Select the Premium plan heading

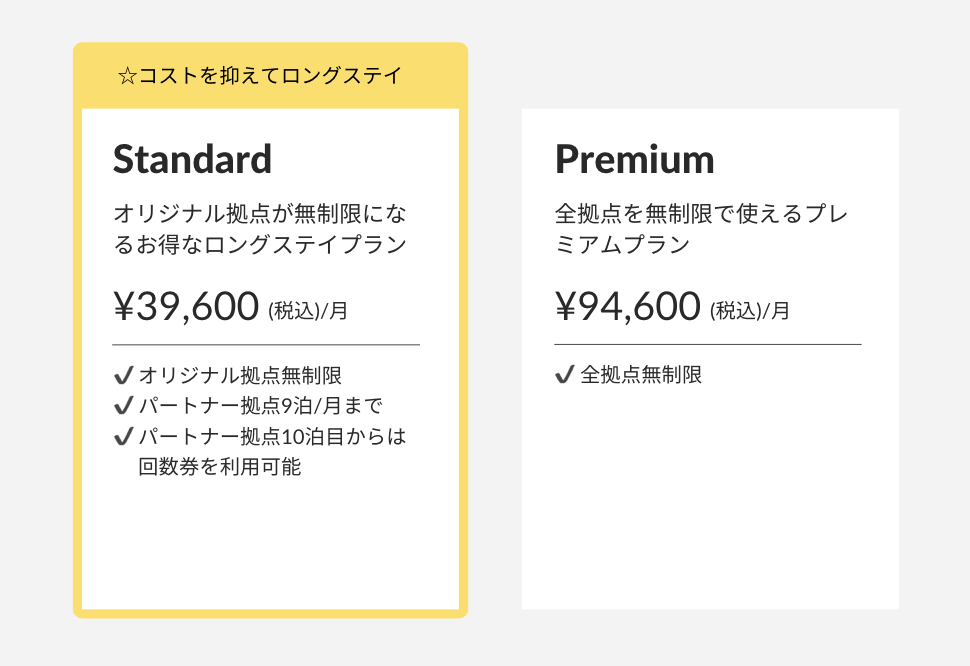click(x=634, y=159)
